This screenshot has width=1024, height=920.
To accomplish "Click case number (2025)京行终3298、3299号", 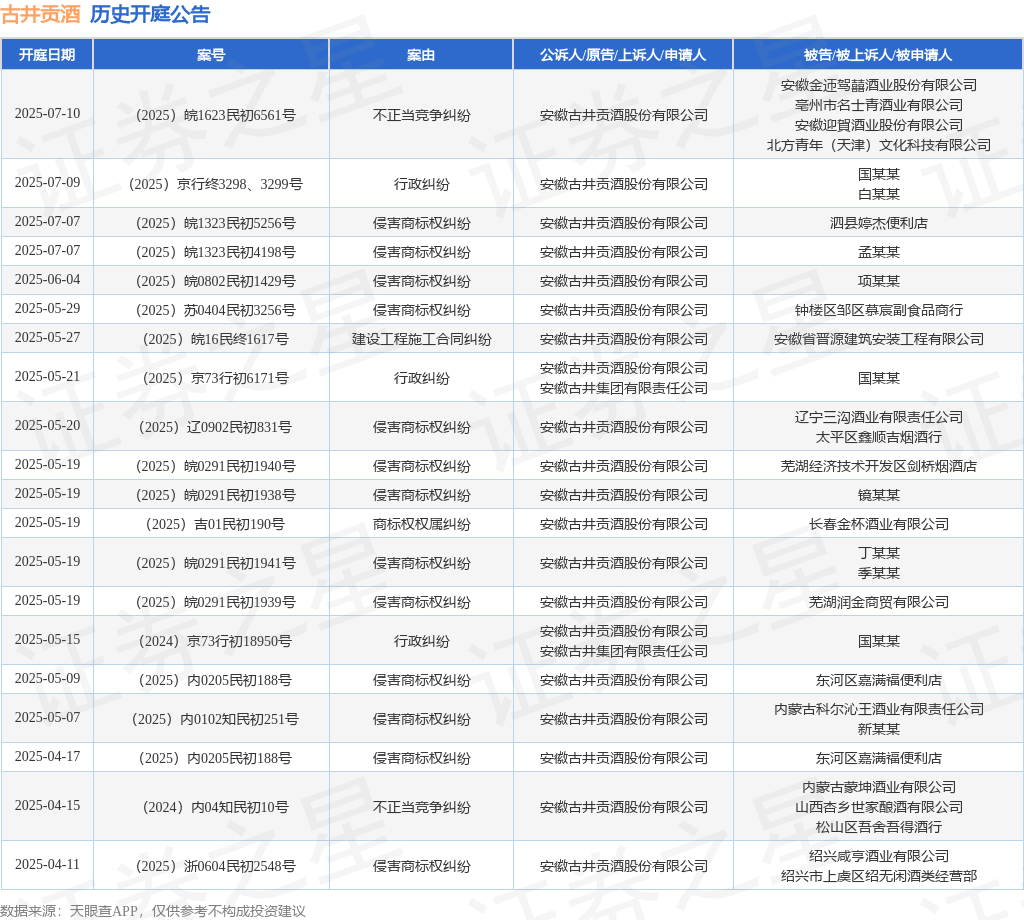I will point(216,184).
